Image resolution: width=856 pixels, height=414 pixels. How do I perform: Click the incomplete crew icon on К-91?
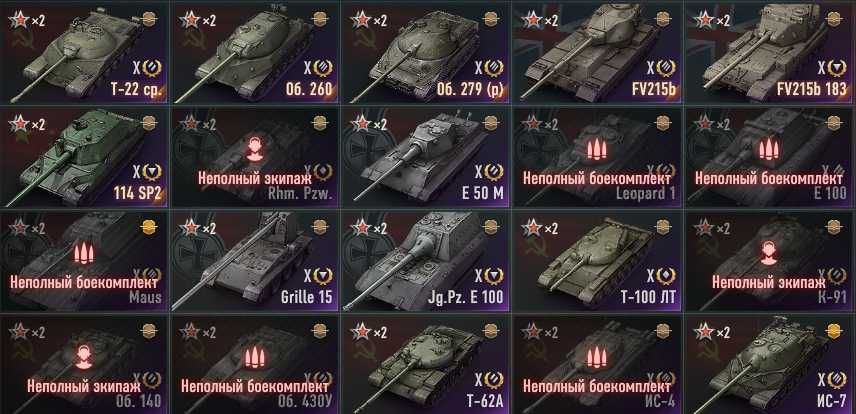click(x=768, y=253)
